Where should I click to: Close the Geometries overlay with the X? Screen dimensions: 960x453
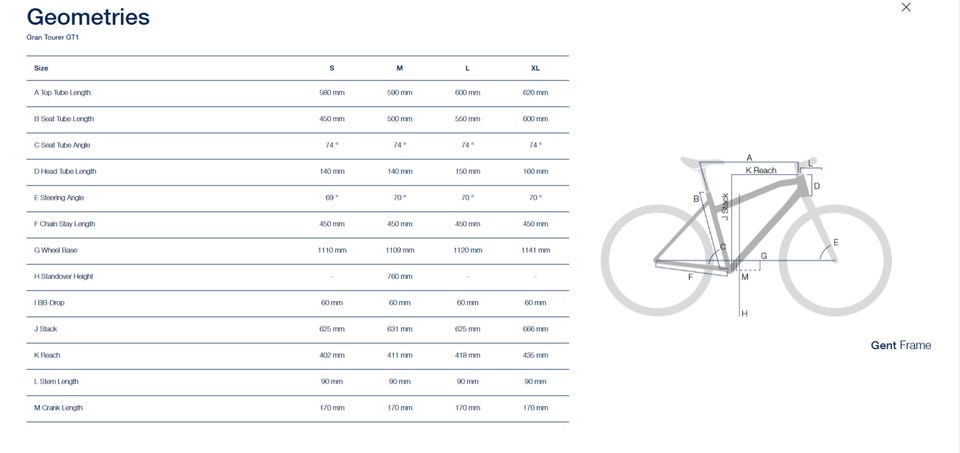pyautogui.click(x=906, y=7)
